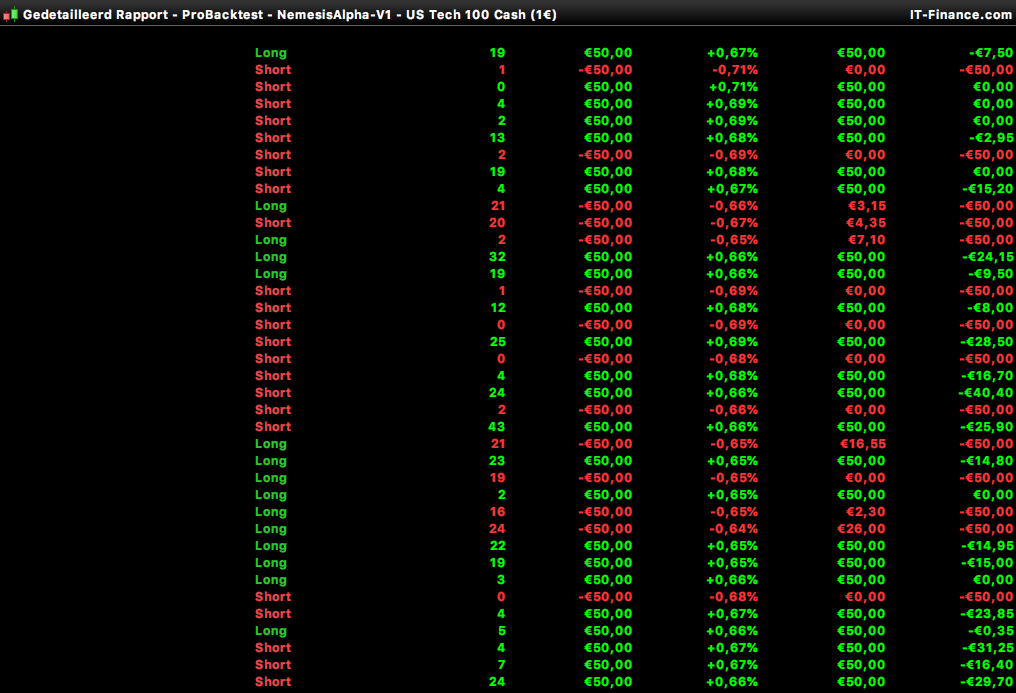Select the -0,71% performance cell
Image resolution: width=1016 pixels, height=693 pixels.
click(735, 70)
